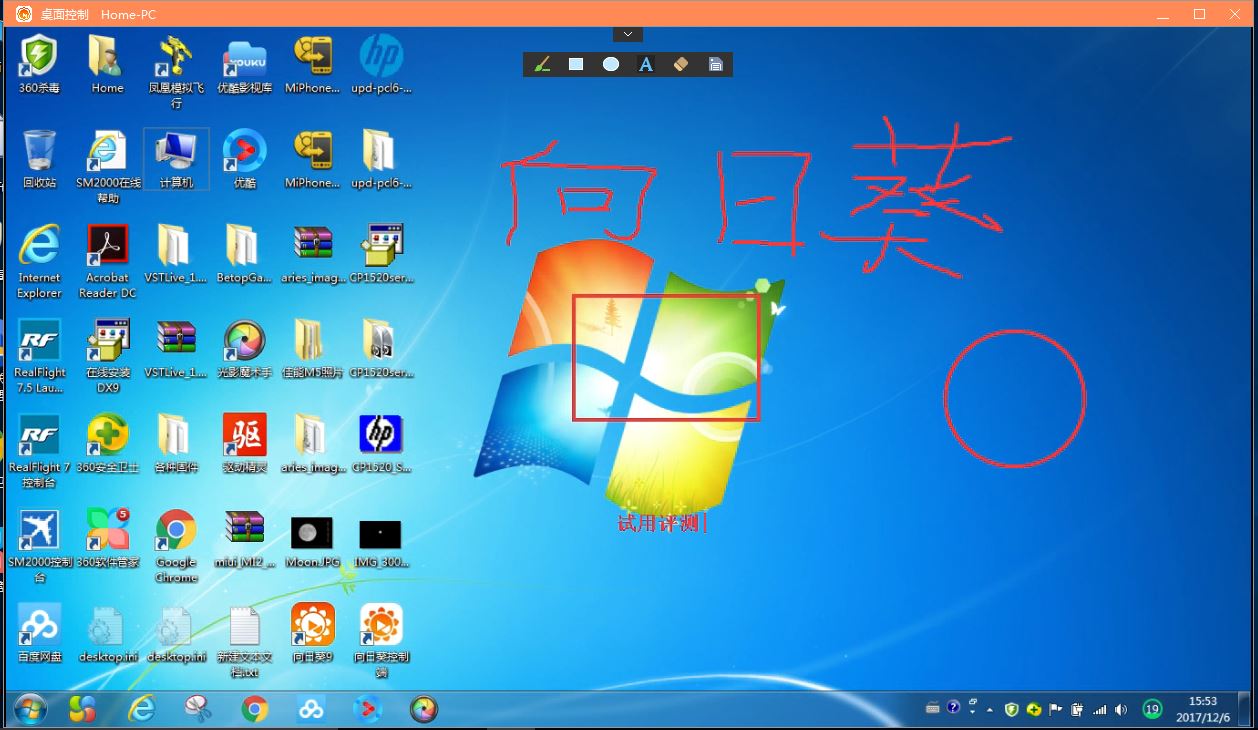This screenshot has width=1258, height=730.
Task: Launch 光影魔术手 photo editor
Action: coord(245,350)
